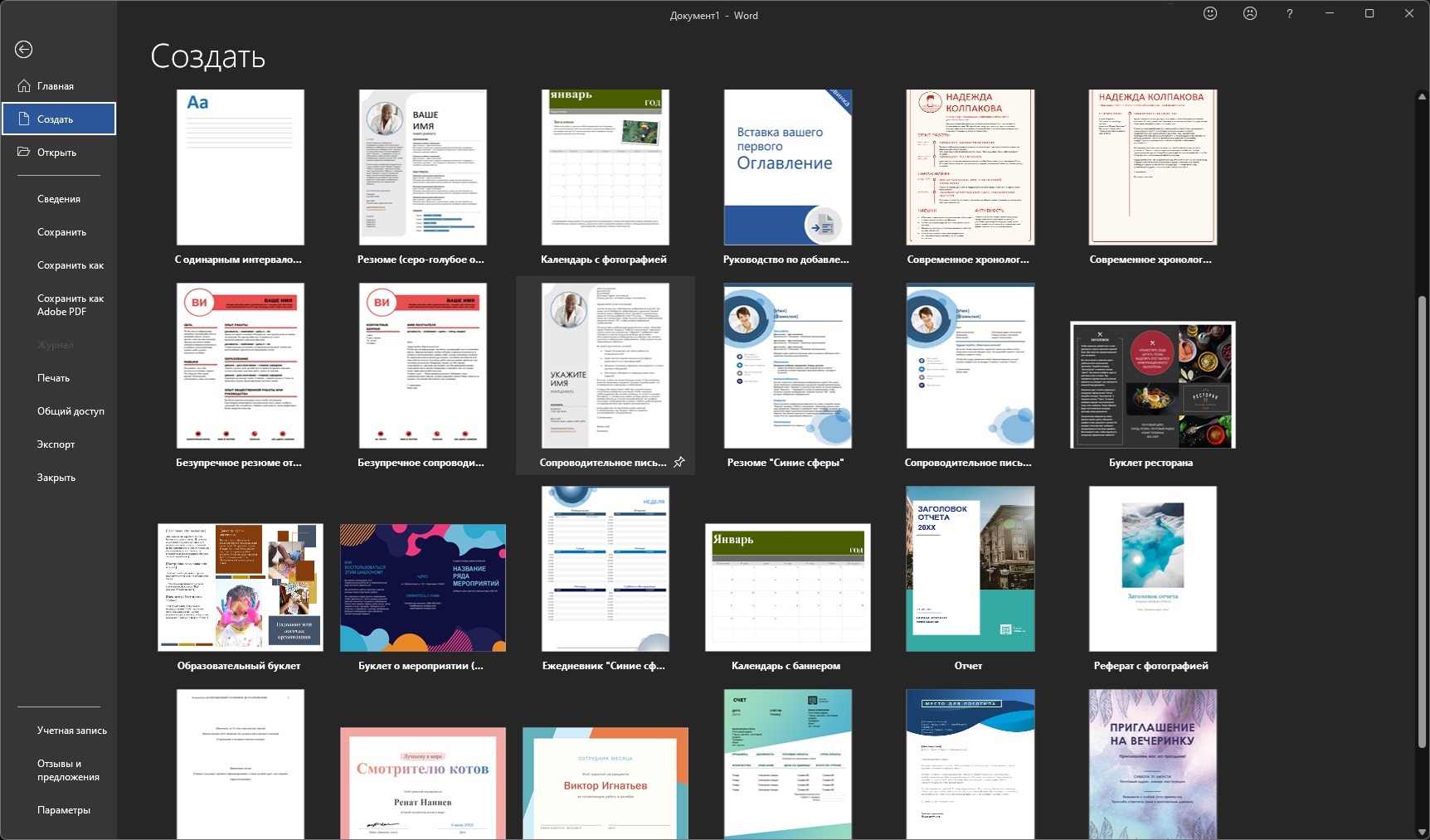Click the template list scrollbar down arrow
This screenshot has width=1430, height=840.
pos(1422,832)
